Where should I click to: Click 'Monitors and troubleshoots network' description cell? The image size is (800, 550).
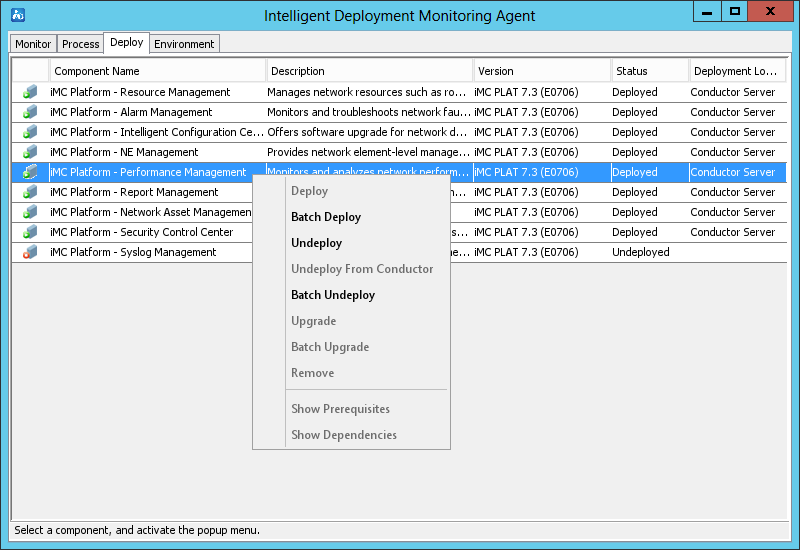coord(369,112)
